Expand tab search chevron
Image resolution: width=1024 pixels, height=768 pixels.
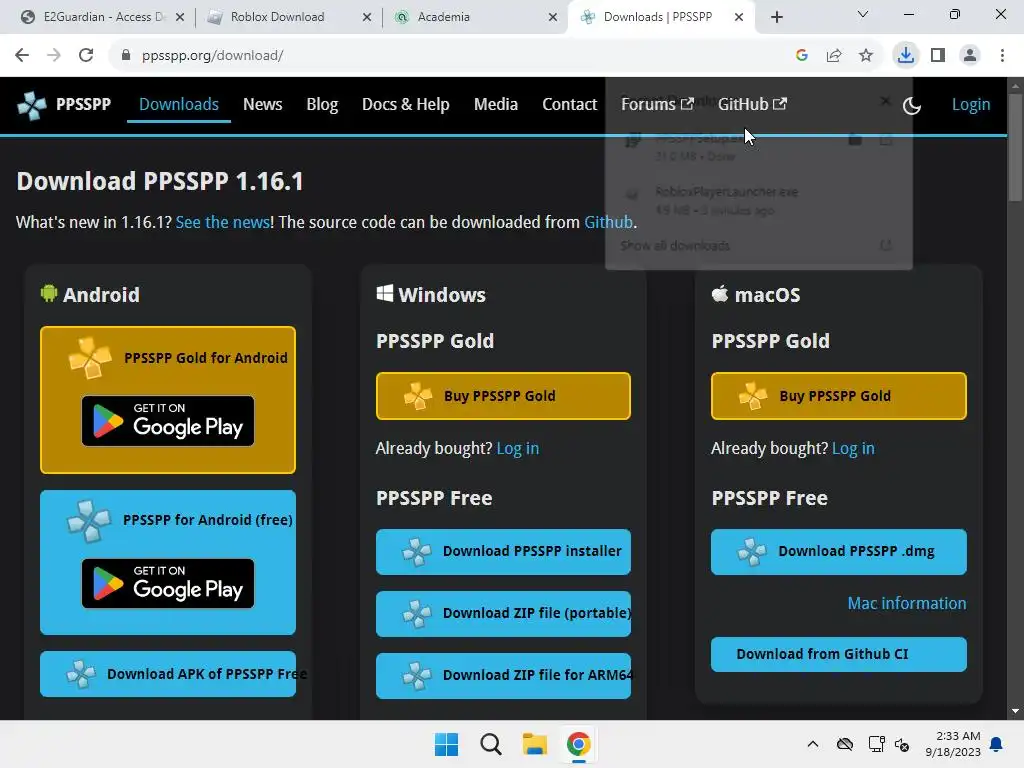tap(863, 14)
